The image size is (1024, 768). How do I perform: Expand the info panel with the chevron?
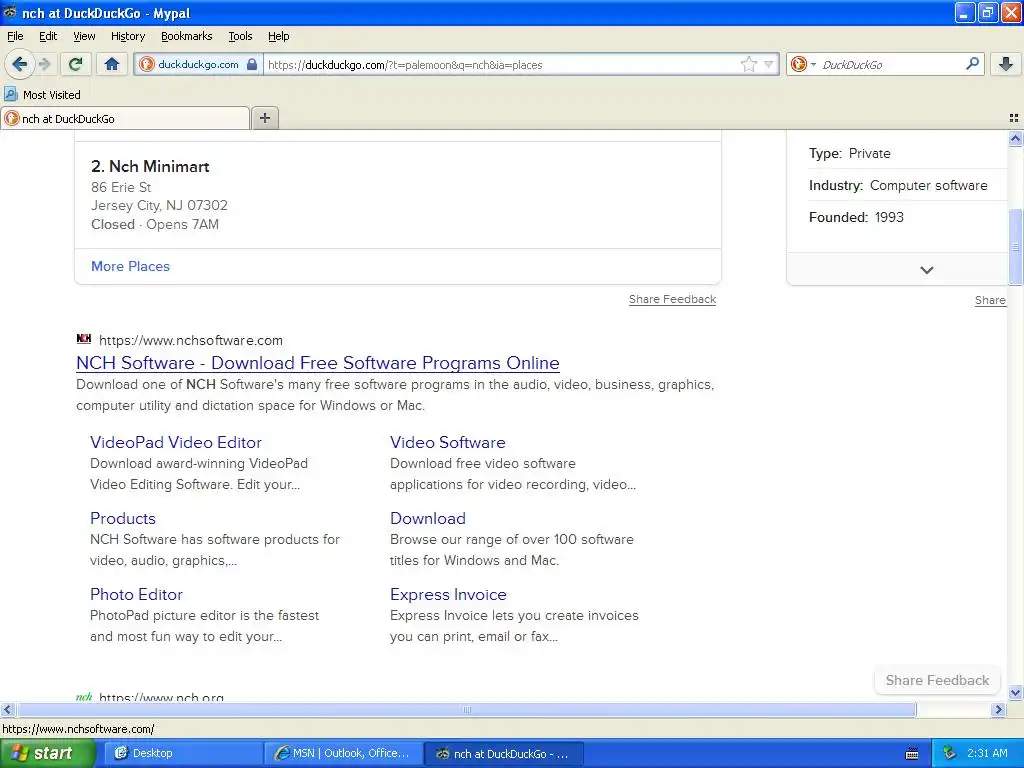tap(927, 270)
